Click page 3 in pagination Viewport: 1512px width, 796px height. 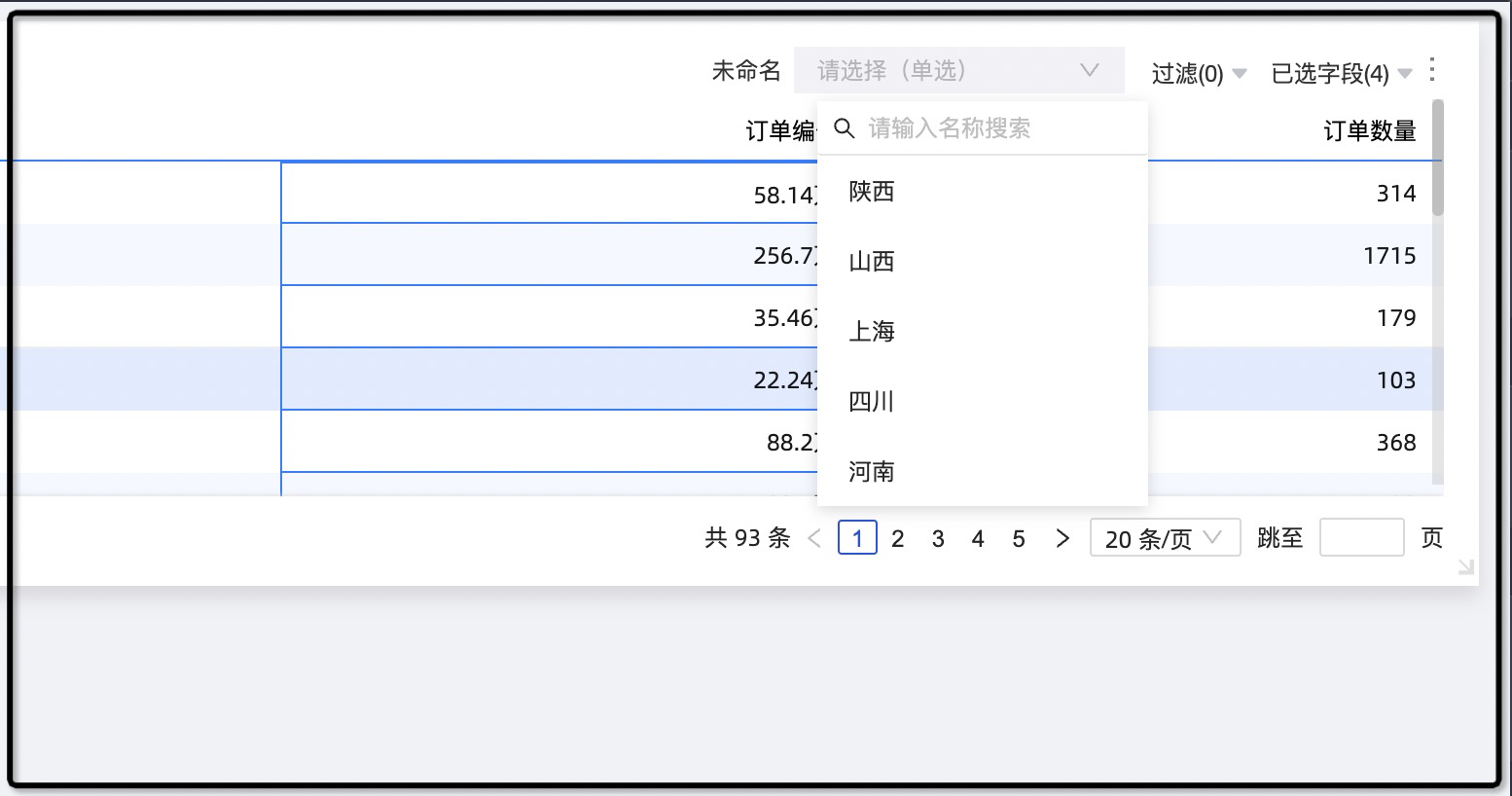tap(938, 538)
